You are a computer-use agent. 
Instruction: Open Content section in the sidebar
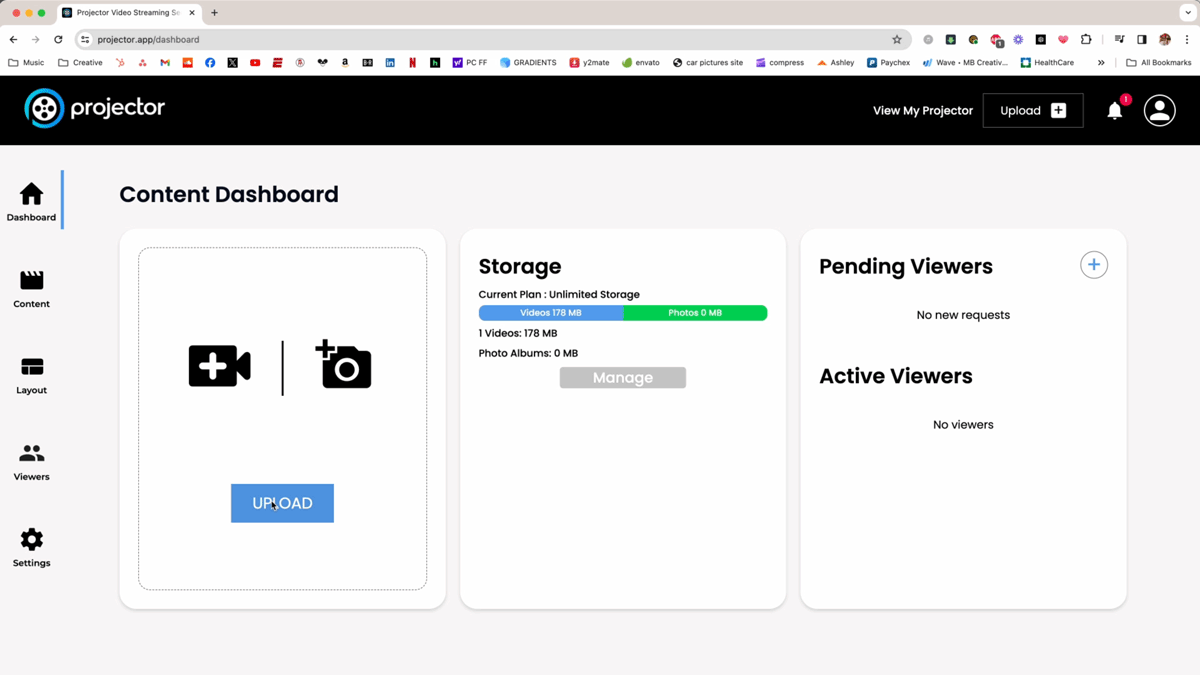[x=32, y=289]
